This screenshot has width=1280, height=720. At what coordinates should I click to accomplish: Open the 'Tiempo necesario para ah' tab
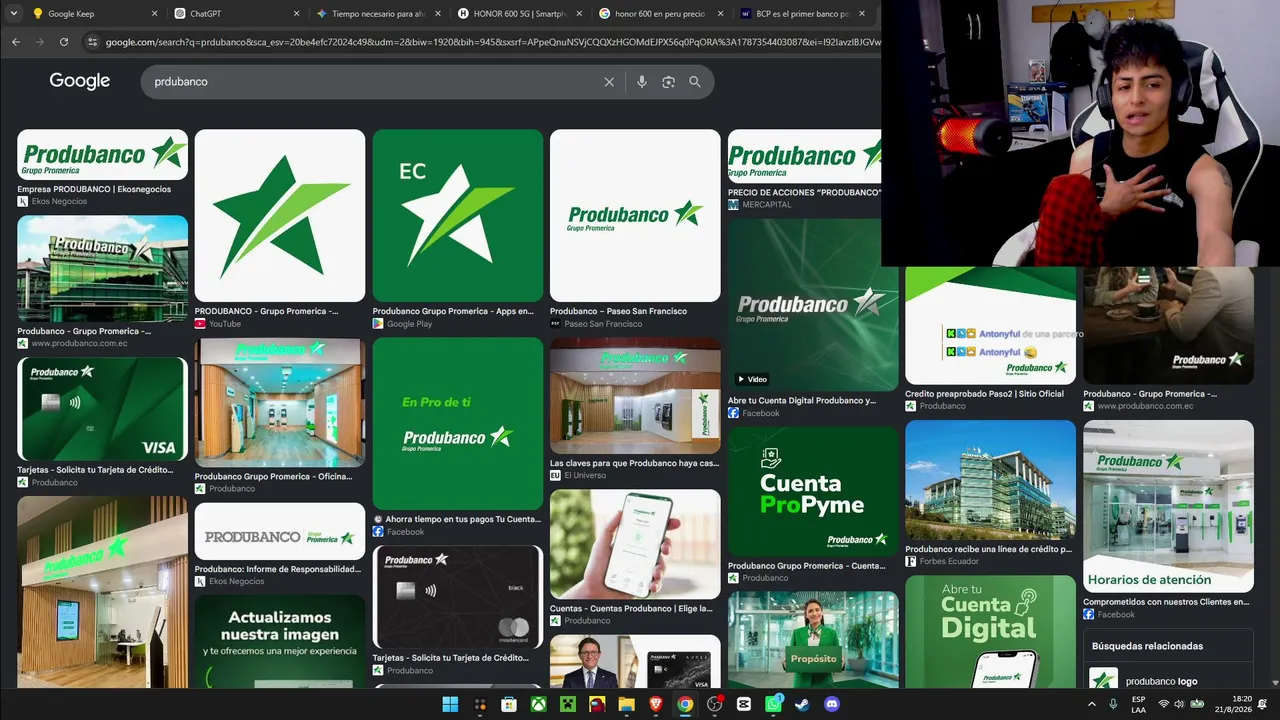[x=379, y=14]
